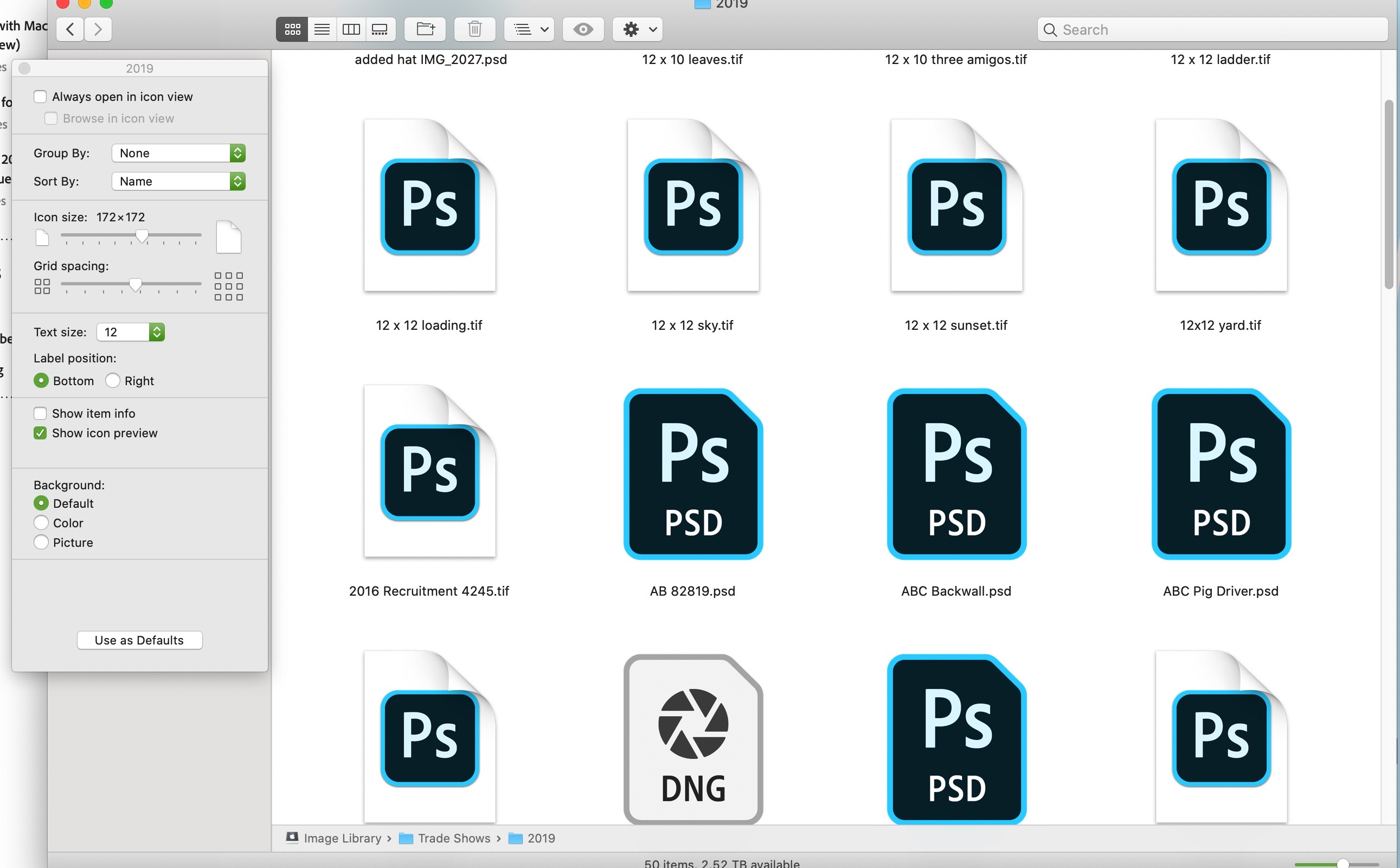Create a new folder
This screenshot has width=1400, height=868.
424,29
